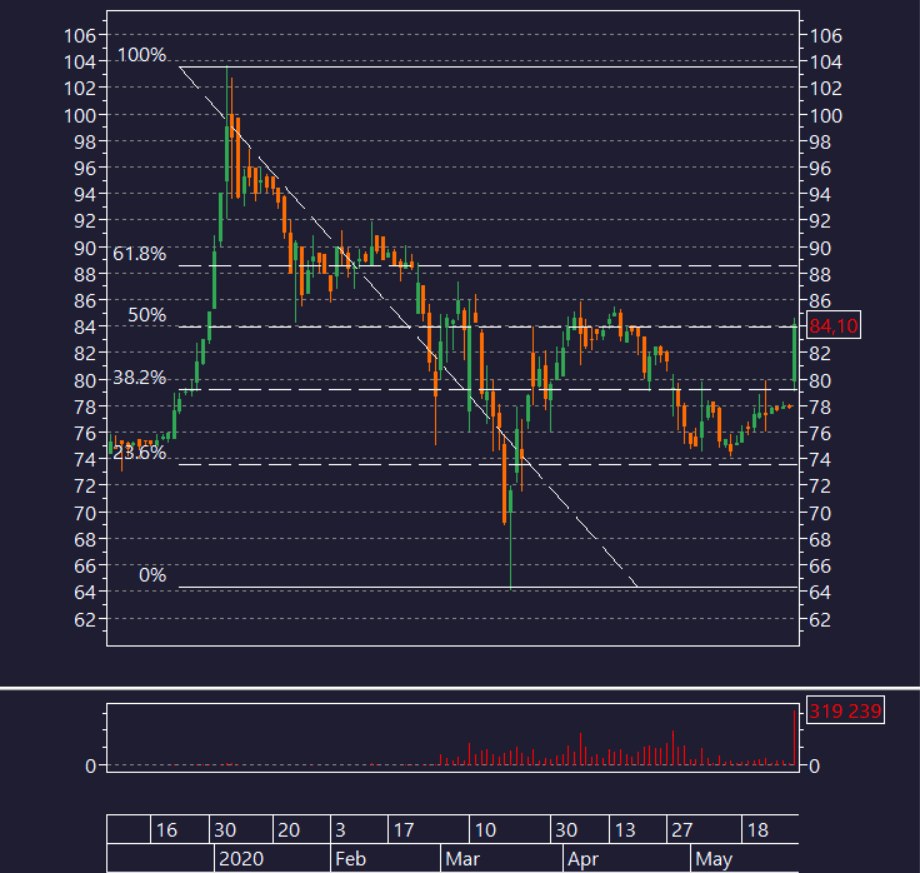
Task: Click the 0 label right of volume panel
Action: (x=814, y=766)
